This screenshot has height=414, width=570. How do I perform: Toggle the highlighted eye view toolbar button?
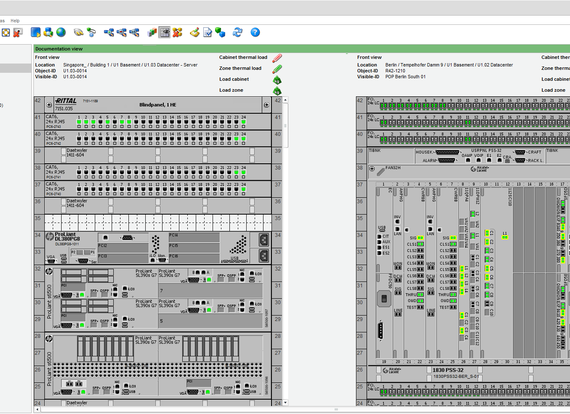164,33
